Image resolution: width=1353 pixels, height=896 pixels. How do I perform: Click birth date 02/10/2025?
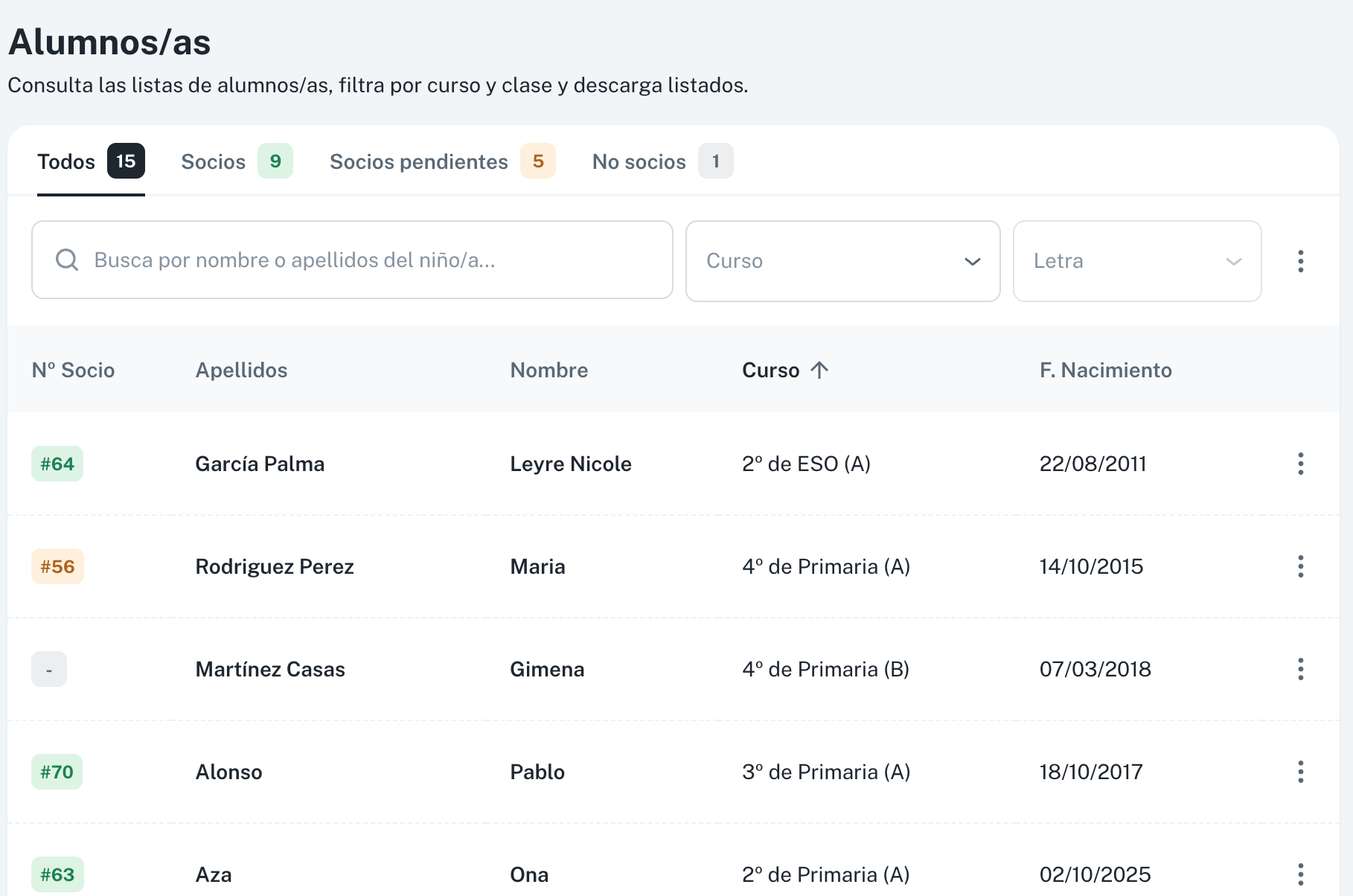1095,874
